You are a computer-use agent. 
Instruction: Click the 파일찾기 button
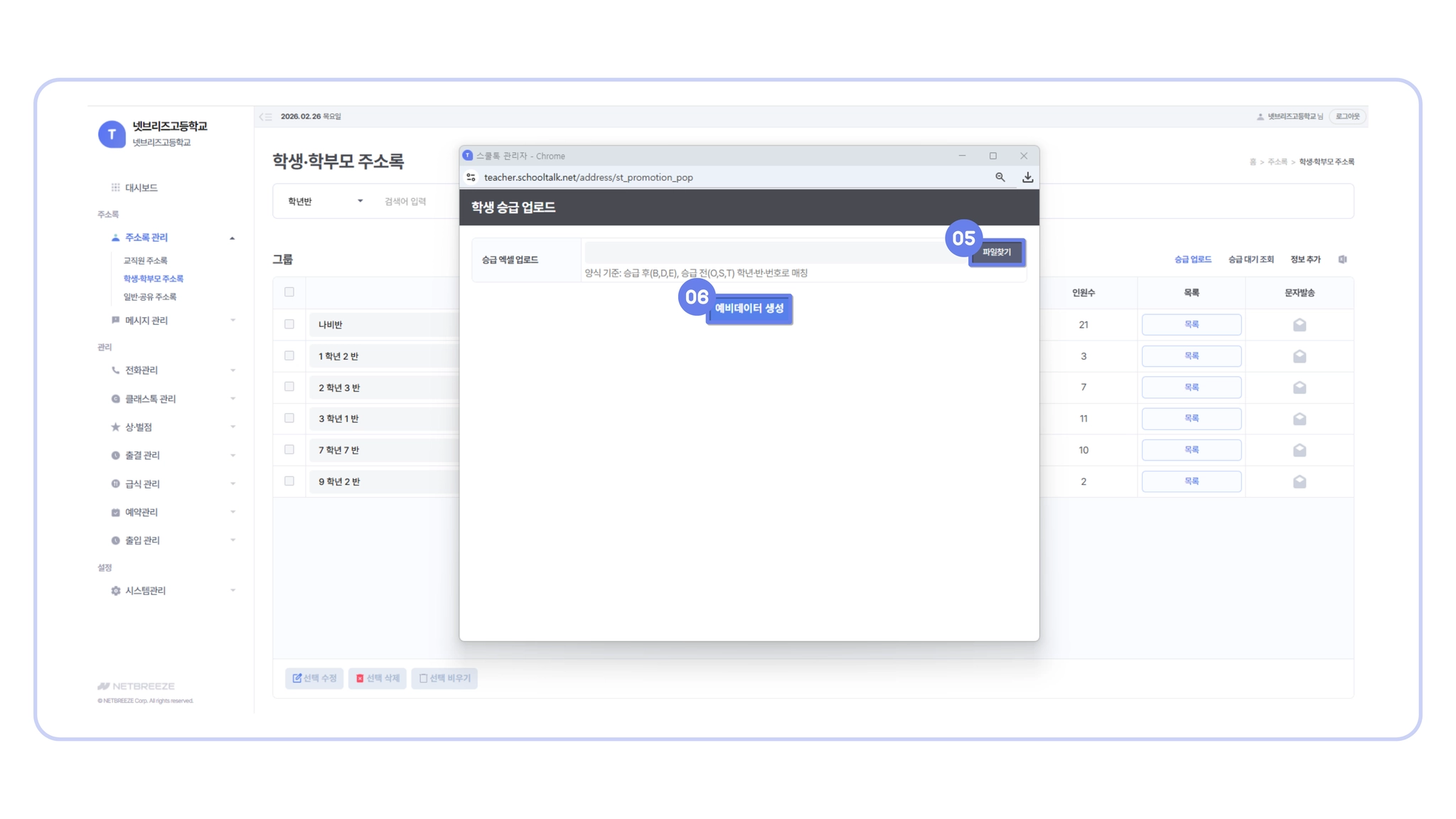(x=997, y=252)
